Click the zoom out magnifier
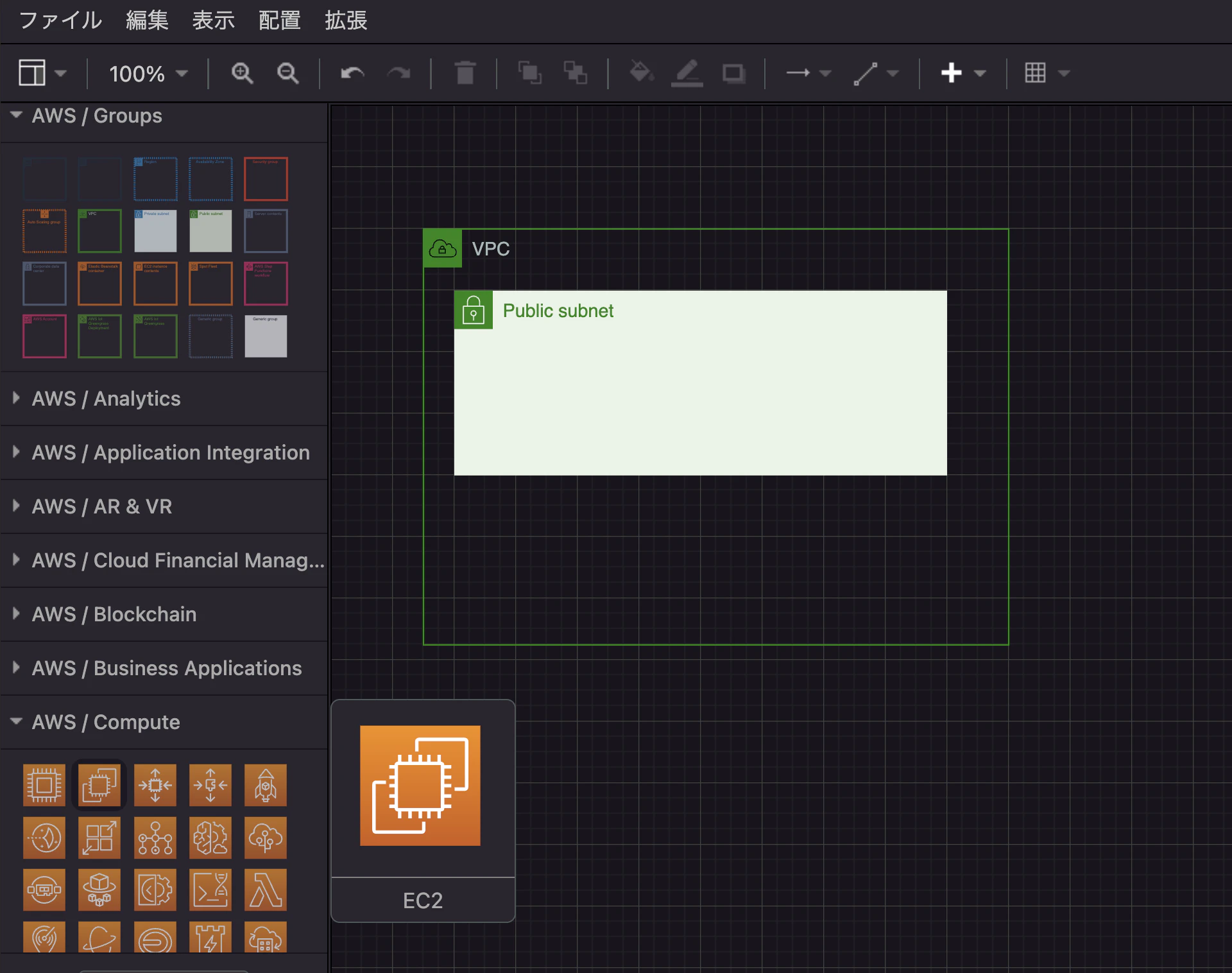This screenshot has width=1232, height=973. pos(287,73)
